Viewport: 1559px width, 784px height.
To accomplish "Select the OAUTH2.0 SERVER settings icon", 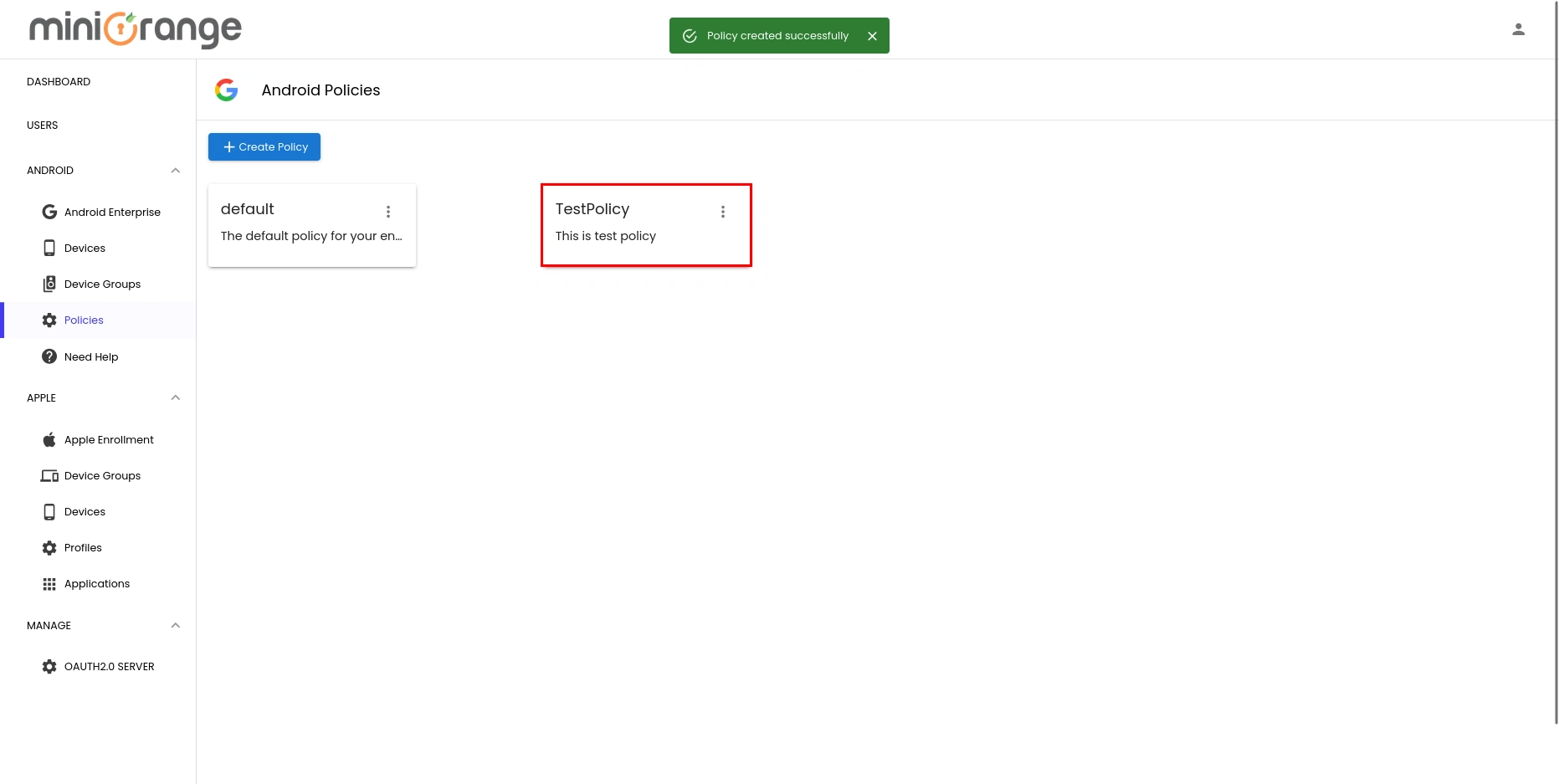I will pos(49,666).
